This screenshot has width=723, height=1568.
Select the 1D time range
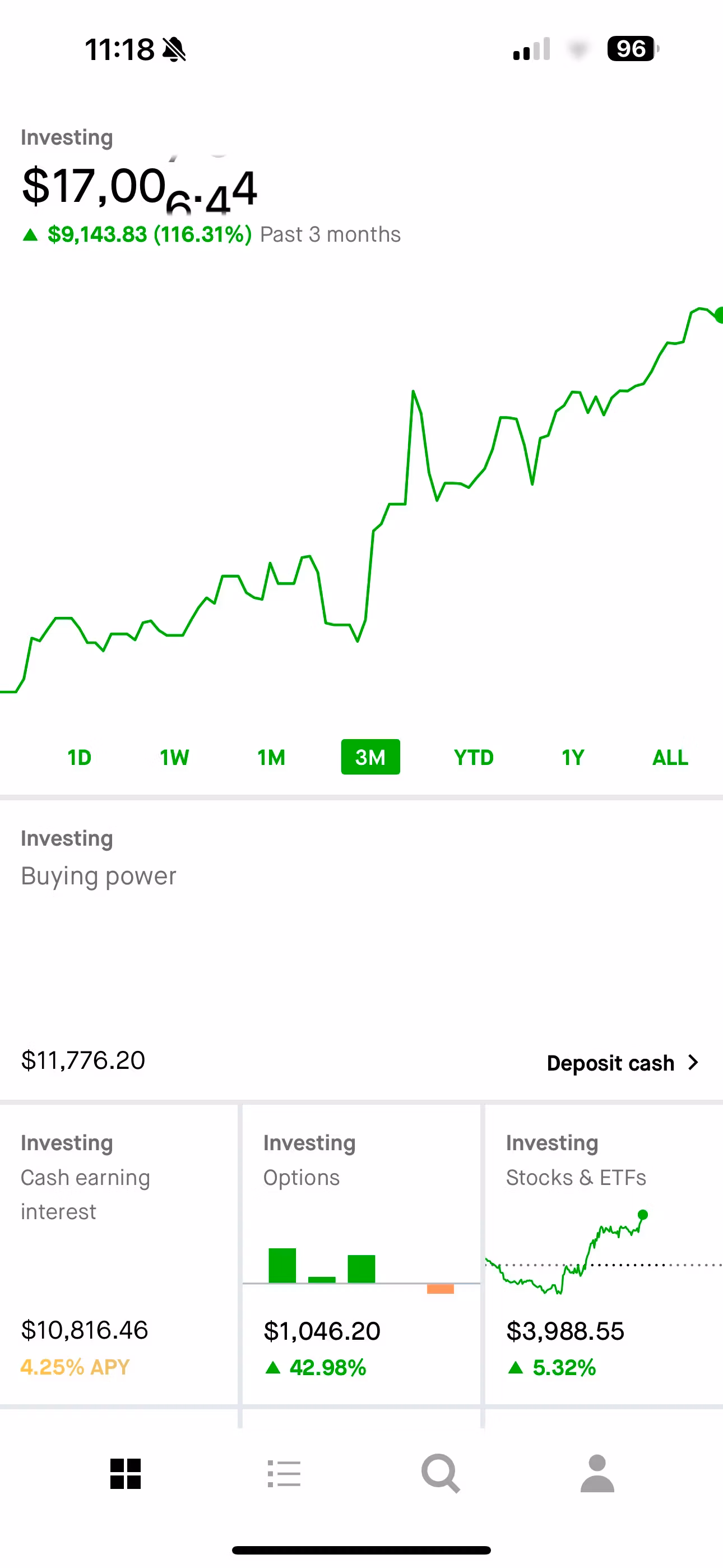[79, 757]
